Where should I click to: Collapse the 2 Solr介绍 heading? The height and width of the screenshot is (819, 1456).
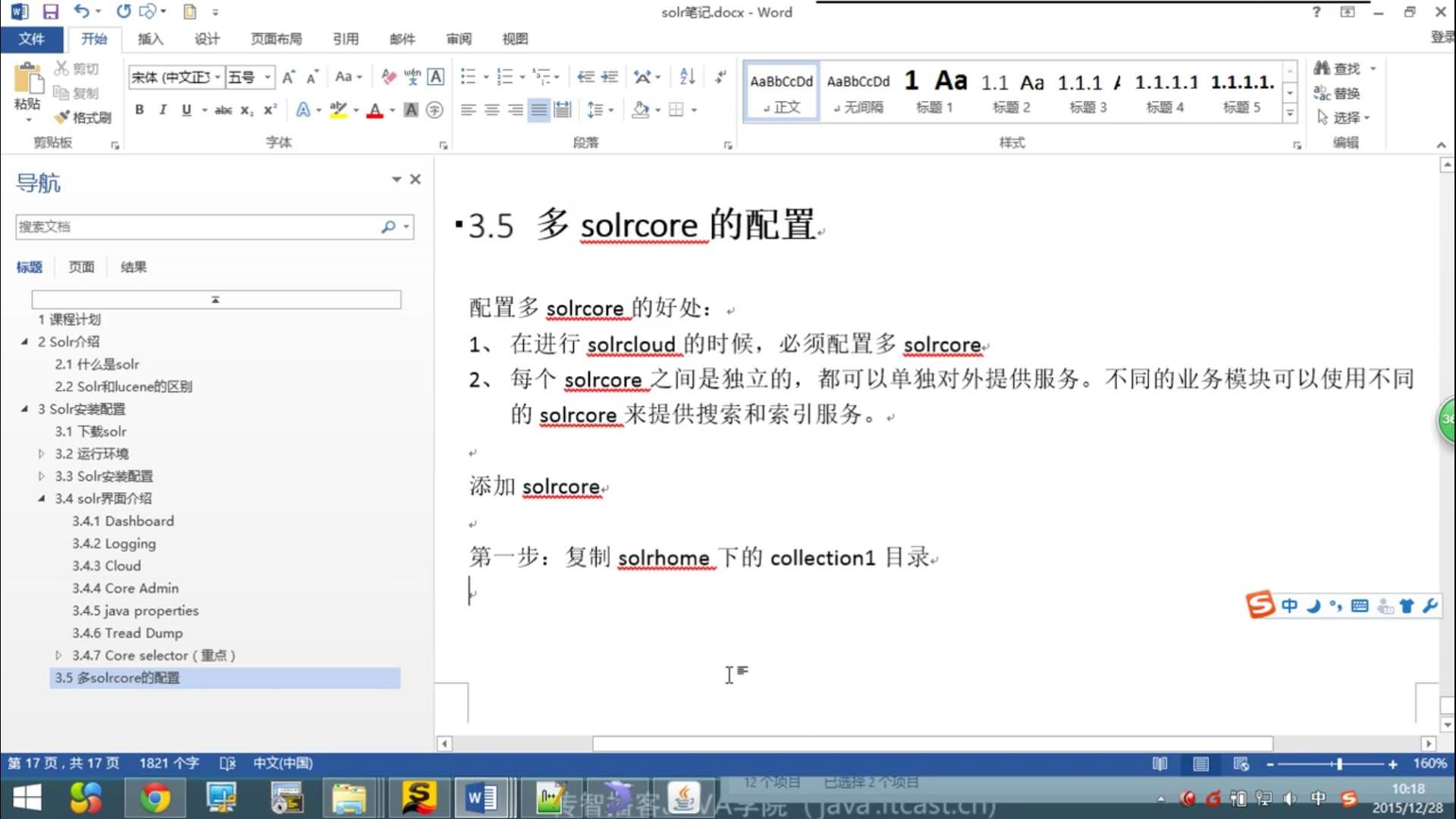coord(24,342)
